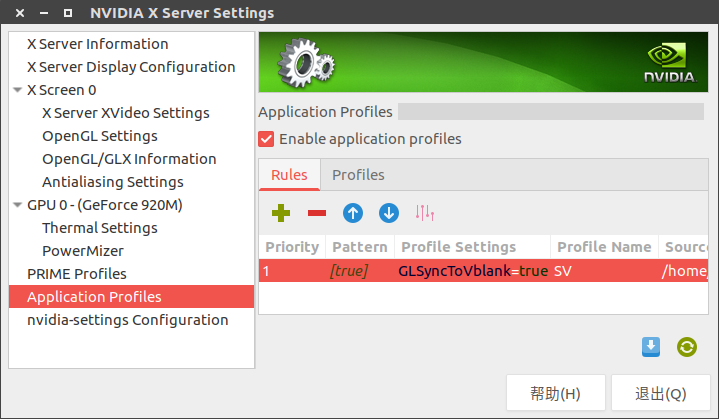Open PRIME Profiles page

[77, 274]
